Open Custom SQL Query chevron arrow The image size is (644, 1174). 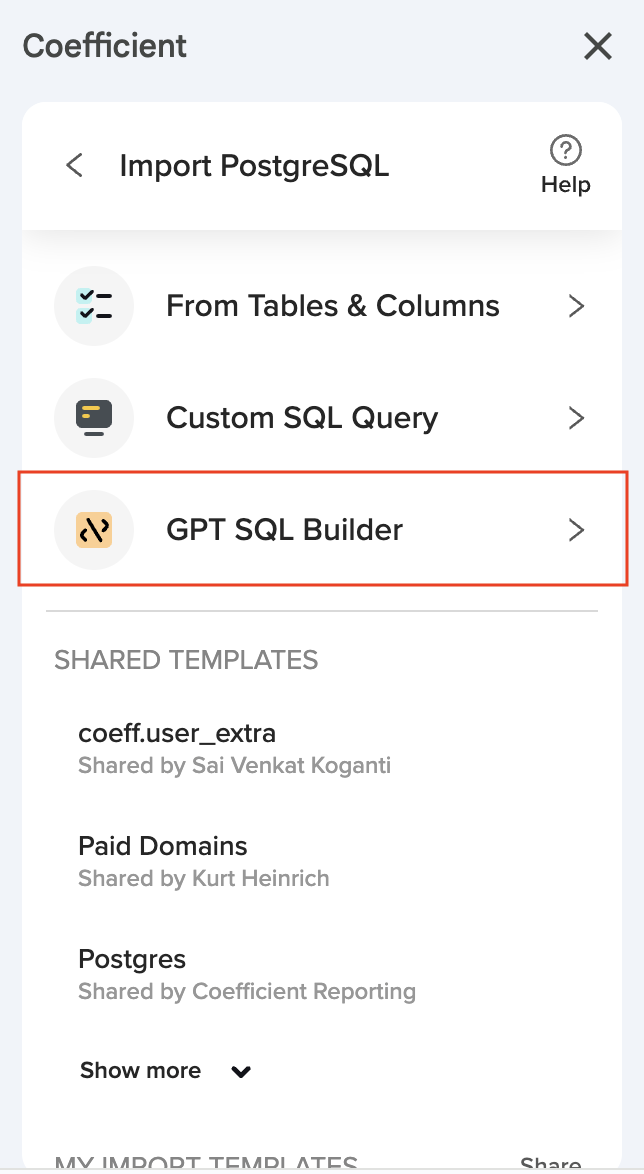(x=576, y=418)
